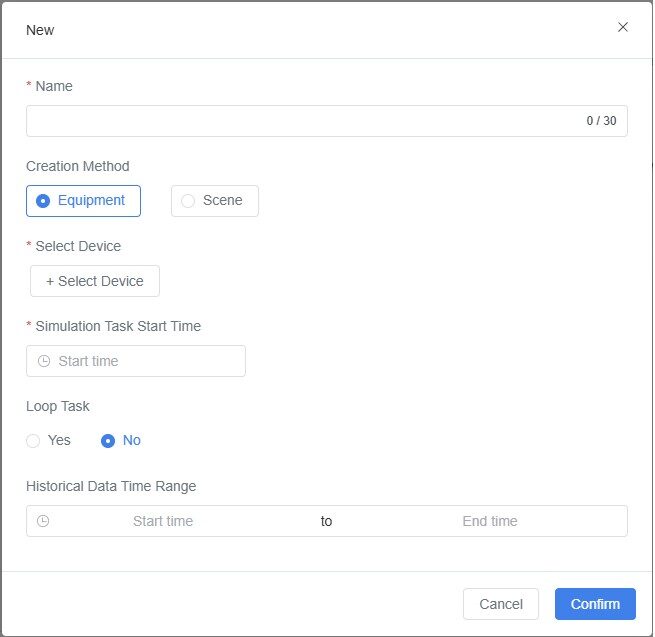Select Equipment as the creation method
The height and width of the screenshot is (637, 655).
click(x=83, y=201)
